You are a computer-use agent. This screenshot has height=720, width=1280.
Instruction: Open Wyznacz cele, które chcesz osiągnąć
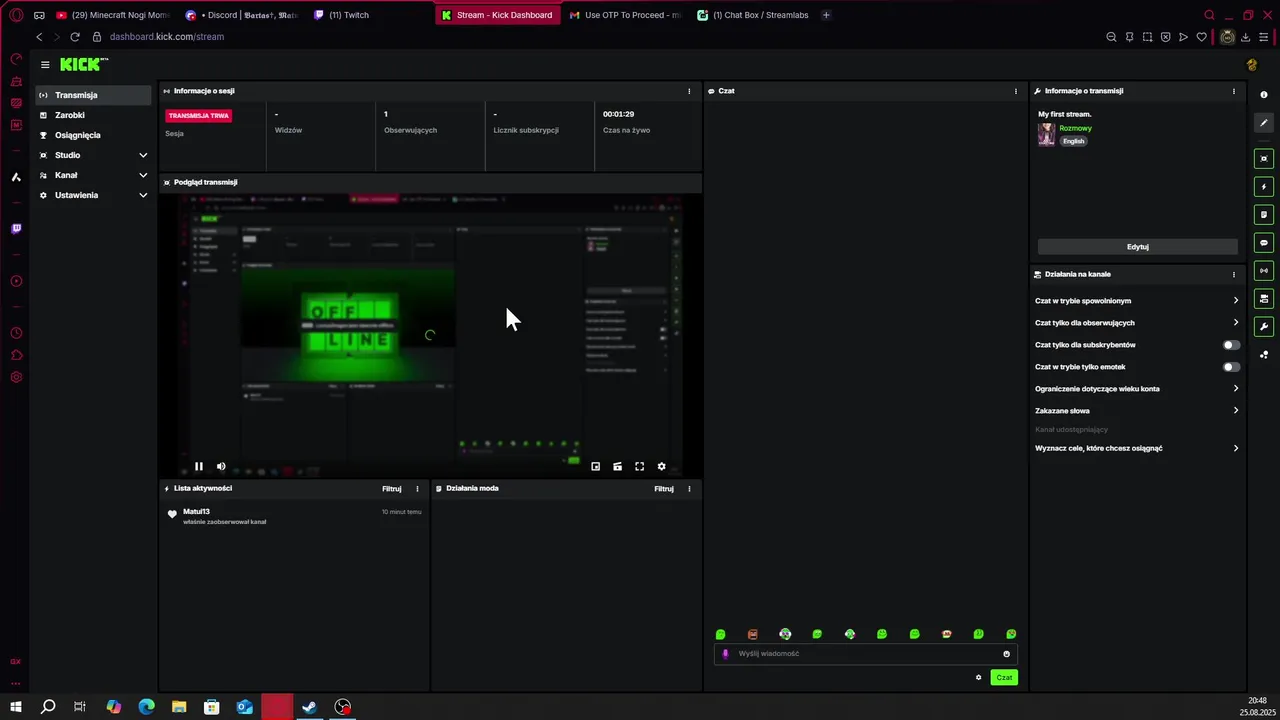tap(1137, 448)
